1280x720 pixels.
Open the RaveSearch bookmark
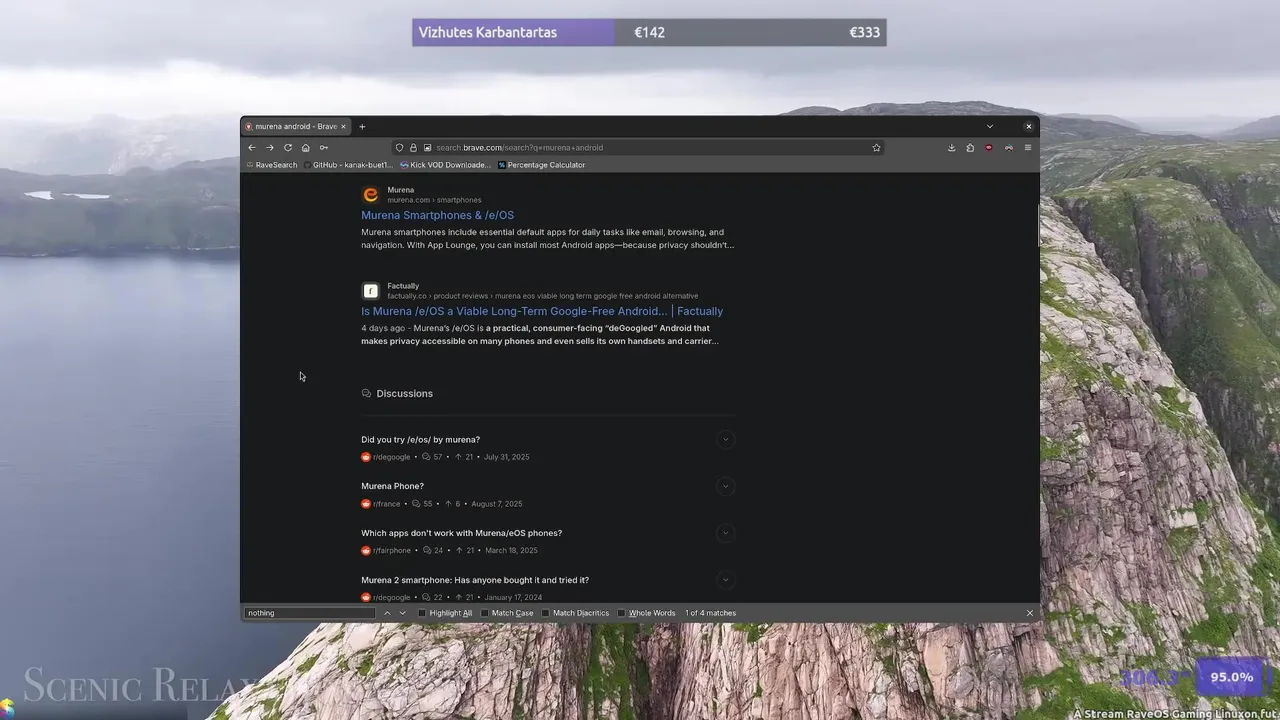pyautogui.click(x=272, y=165)
